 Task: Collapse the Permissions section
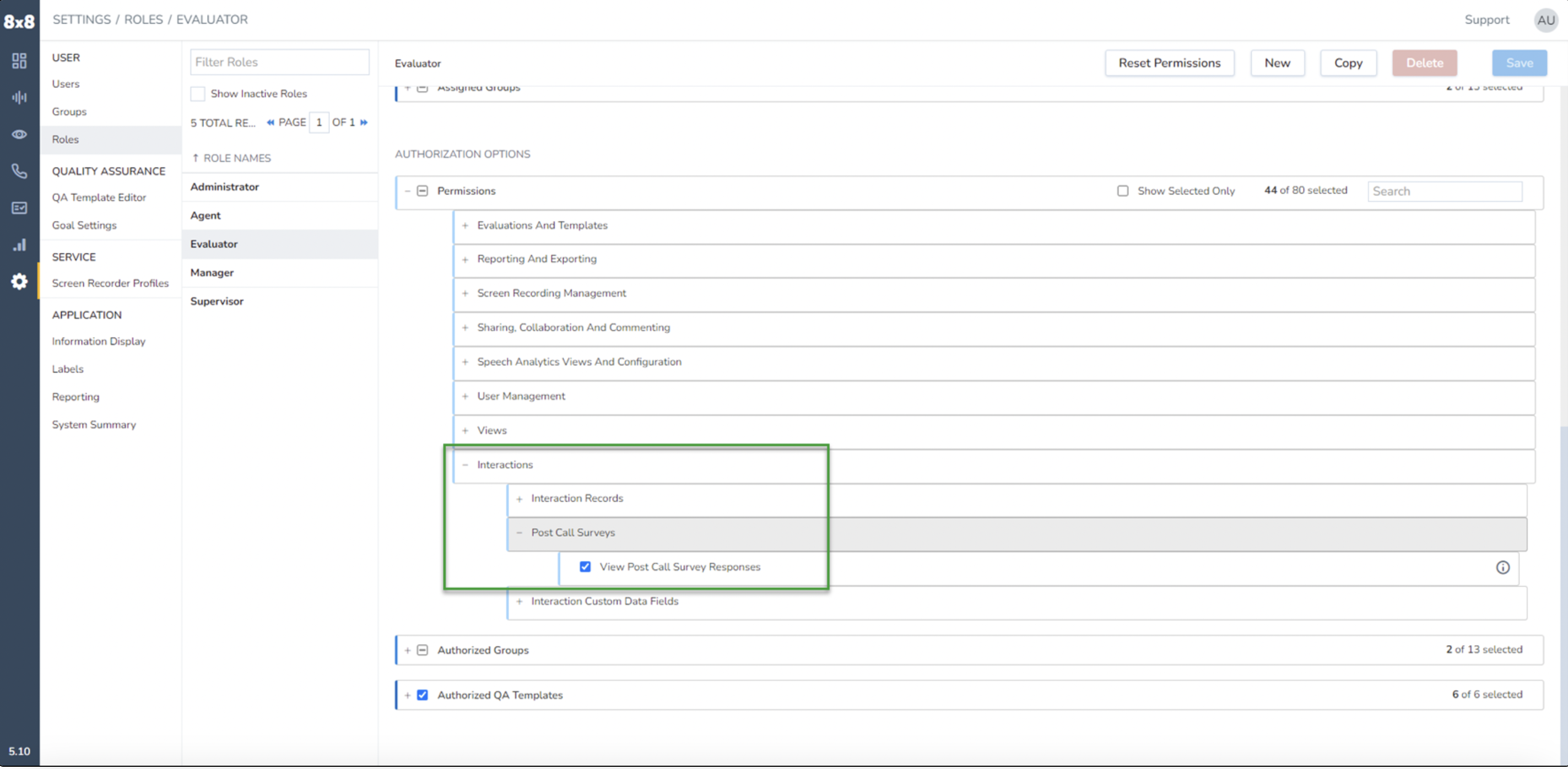[x=407, y=191]
